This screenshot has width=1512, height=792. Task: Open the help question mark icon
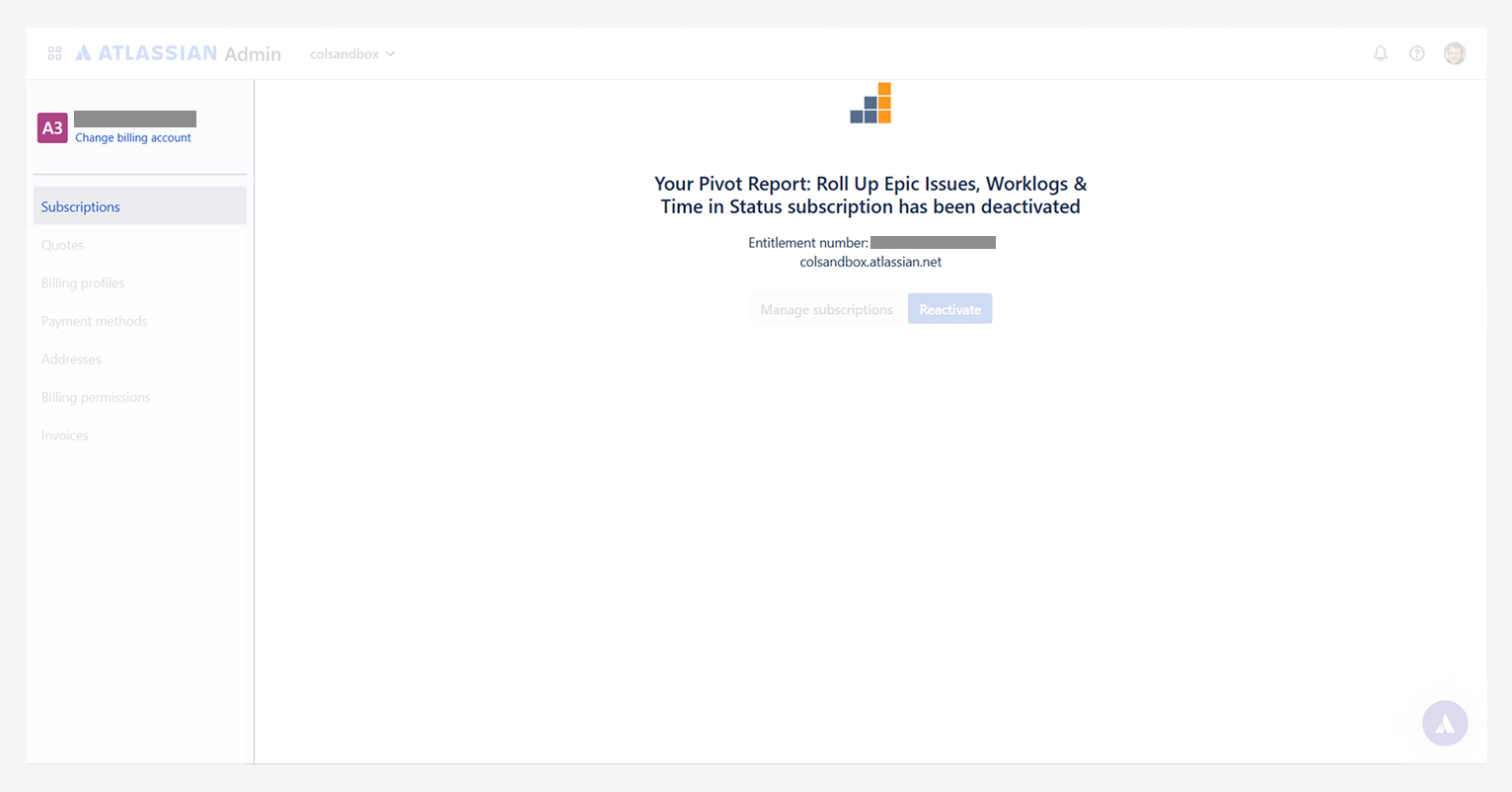1417,53
